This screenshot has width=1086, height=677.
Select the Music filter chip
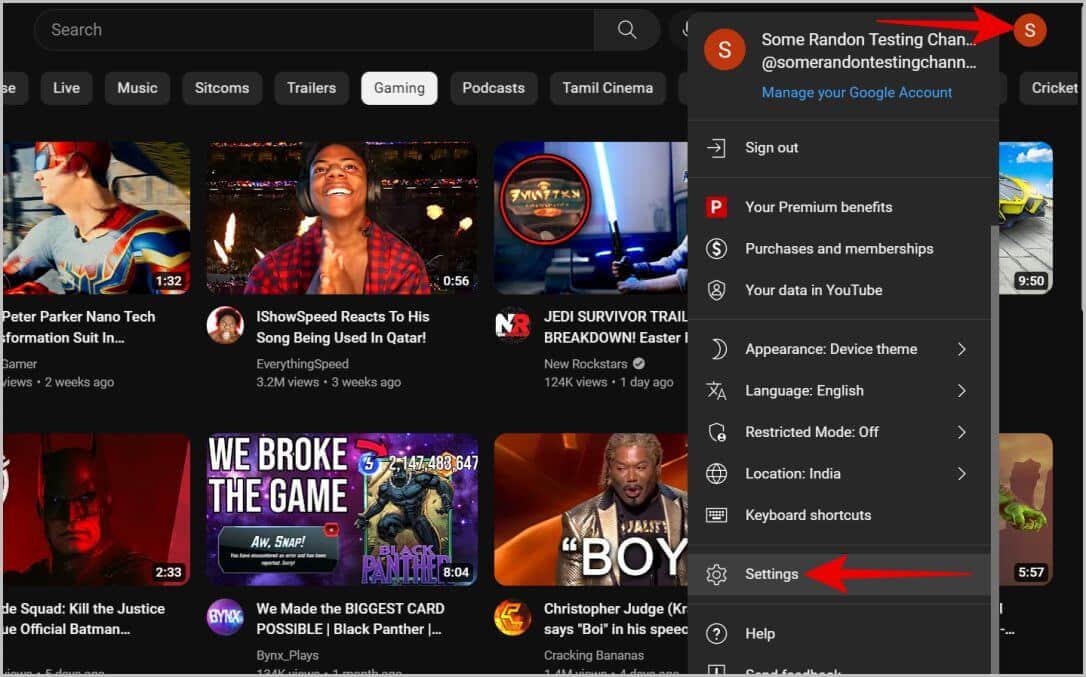click(x=137, y=88)
